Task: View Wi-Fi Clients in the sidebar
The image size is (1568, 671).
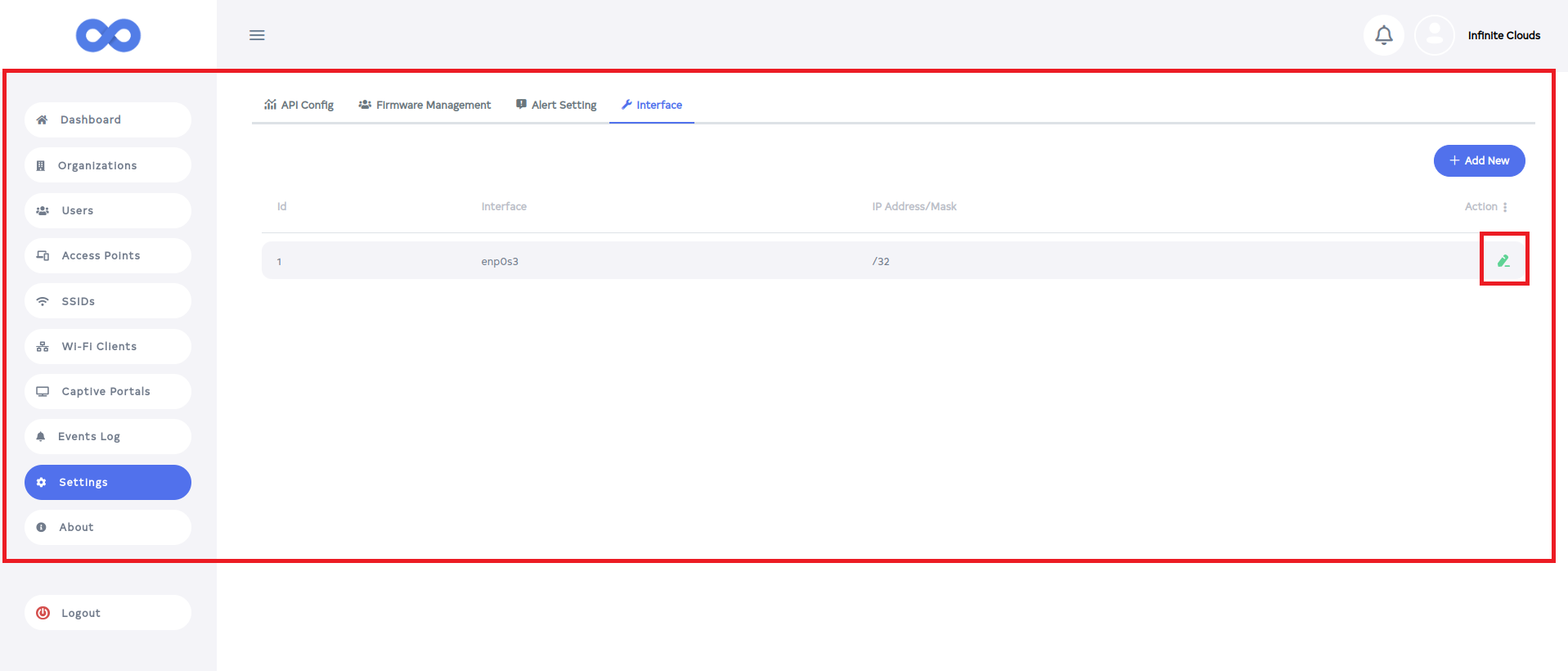Action: 108,346
